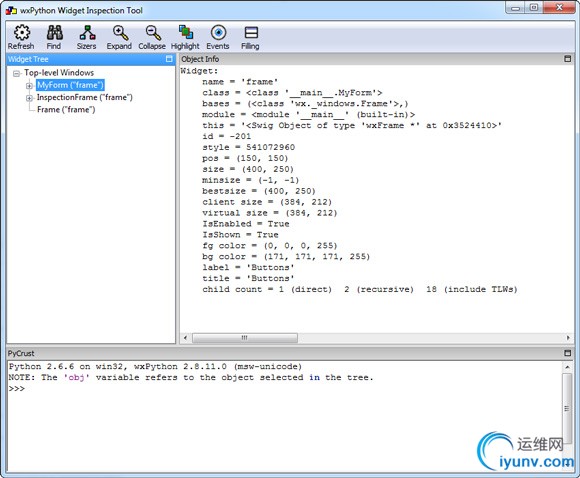This screenshot has width=580, height=478.
Task: Click the wxPython title bar app icon
Action: (x=11, y=10)
